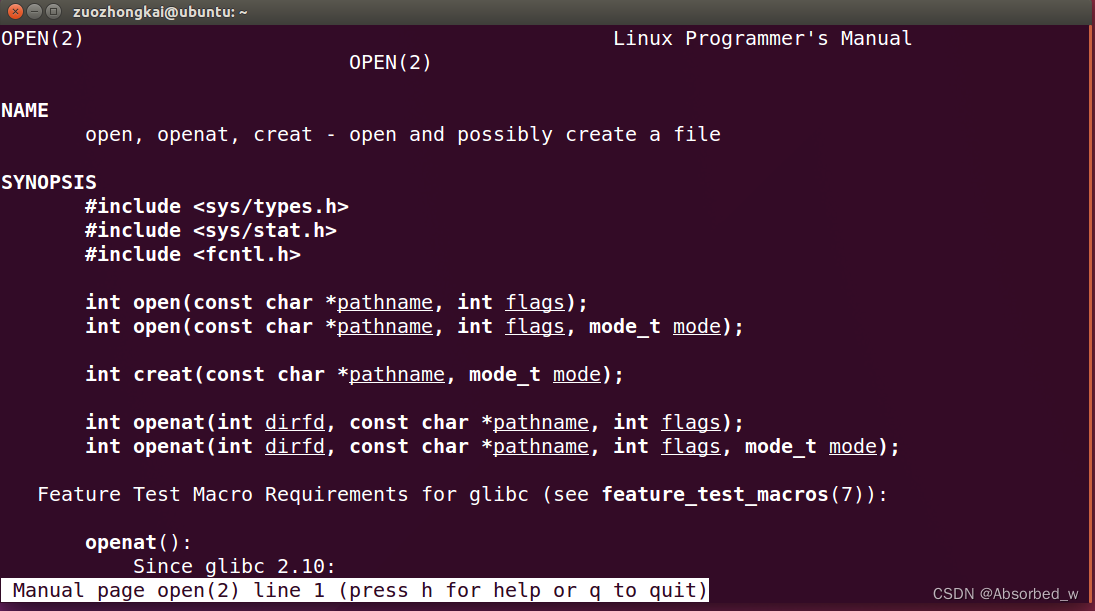Minimize the terminal window
The height and width of the screenshot is (611, 1095).
pos(34,11)
